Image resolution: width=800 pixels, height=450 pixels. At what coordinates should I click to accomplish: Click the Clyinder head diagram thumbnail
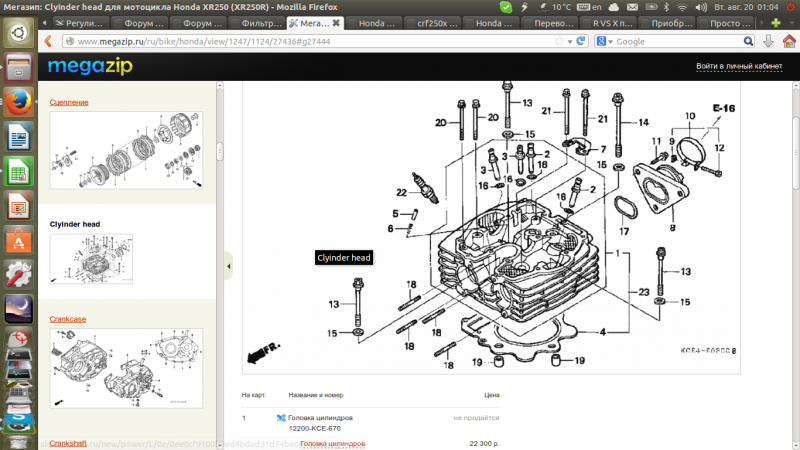click(x=91, y=259)
